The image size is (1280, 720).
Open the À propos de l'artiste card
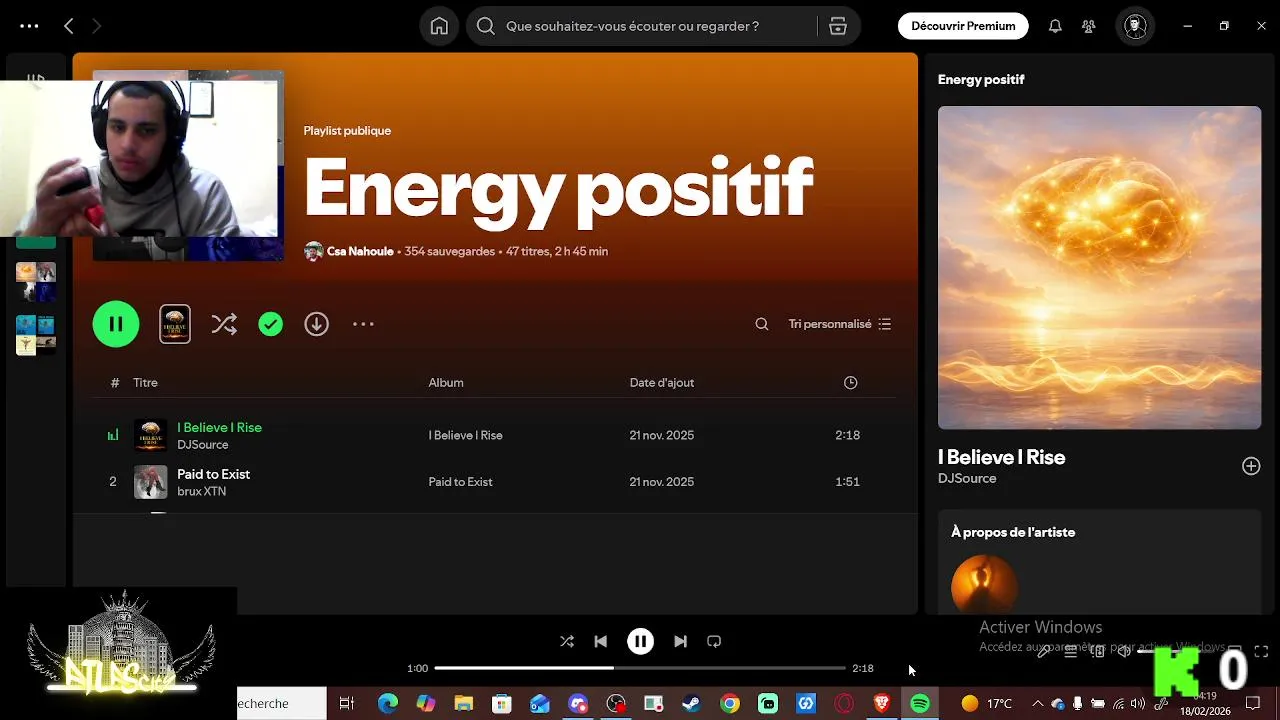pos(1099,562)
